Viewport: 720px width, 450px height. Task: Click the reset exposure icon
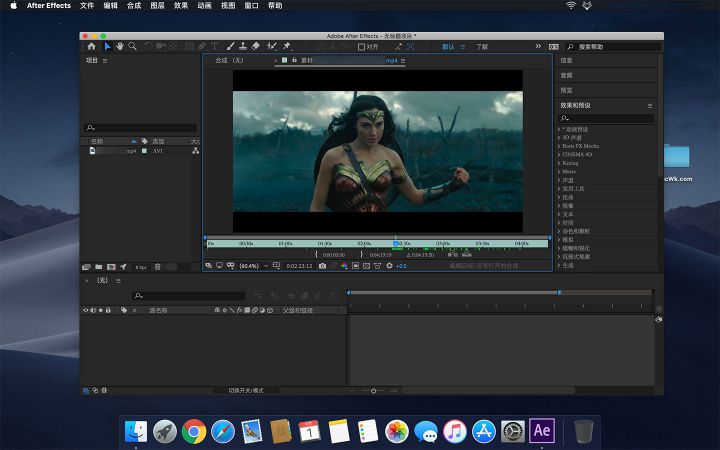pos(389,266)
